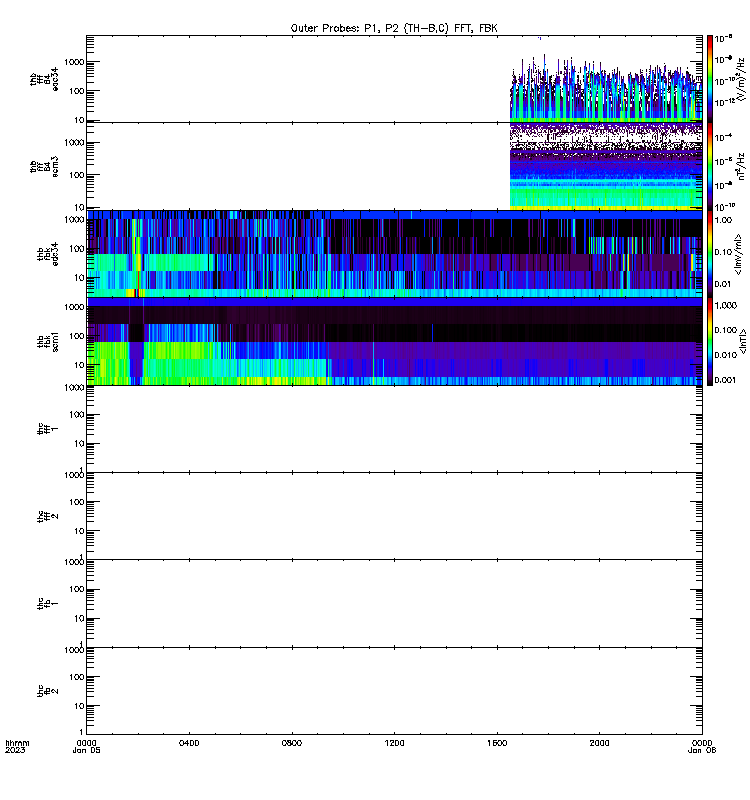
Task: Click the "hhmm 2023" axis caption
Action: [x=17, y=746]
